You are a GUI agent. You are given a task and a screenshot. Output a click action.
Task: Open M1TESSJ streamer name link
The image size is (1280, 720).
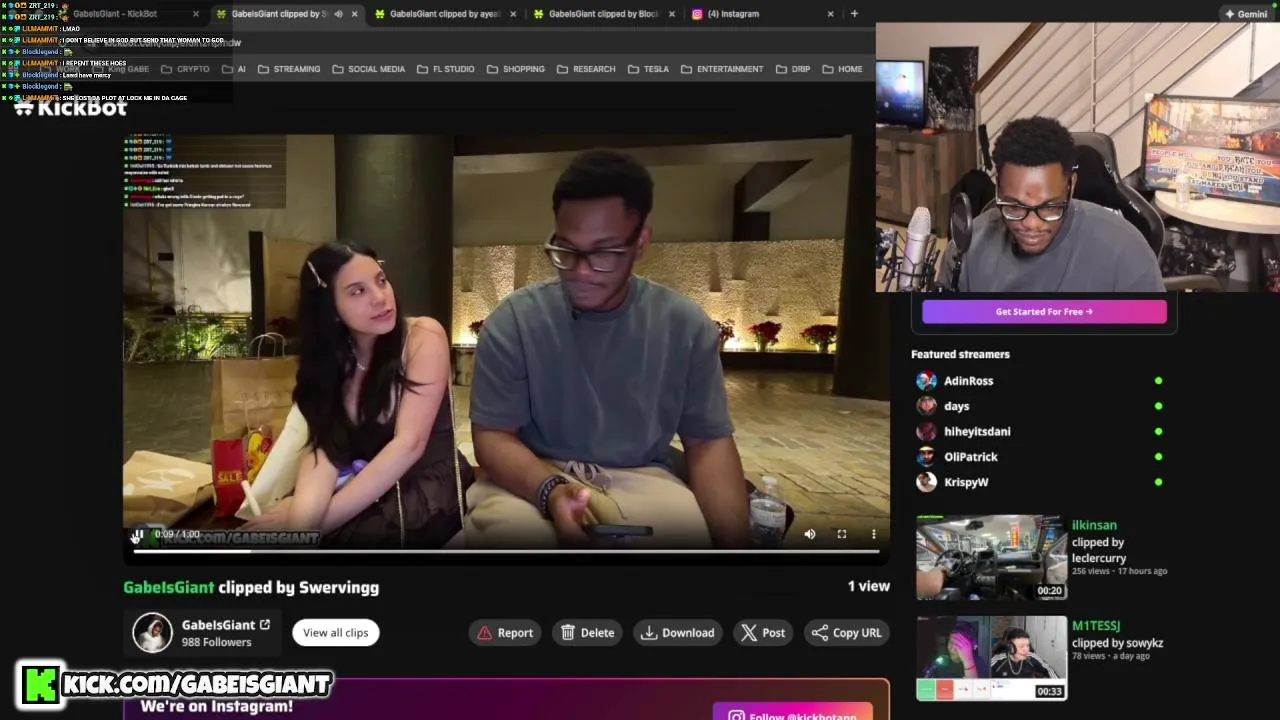point(1096,626)
